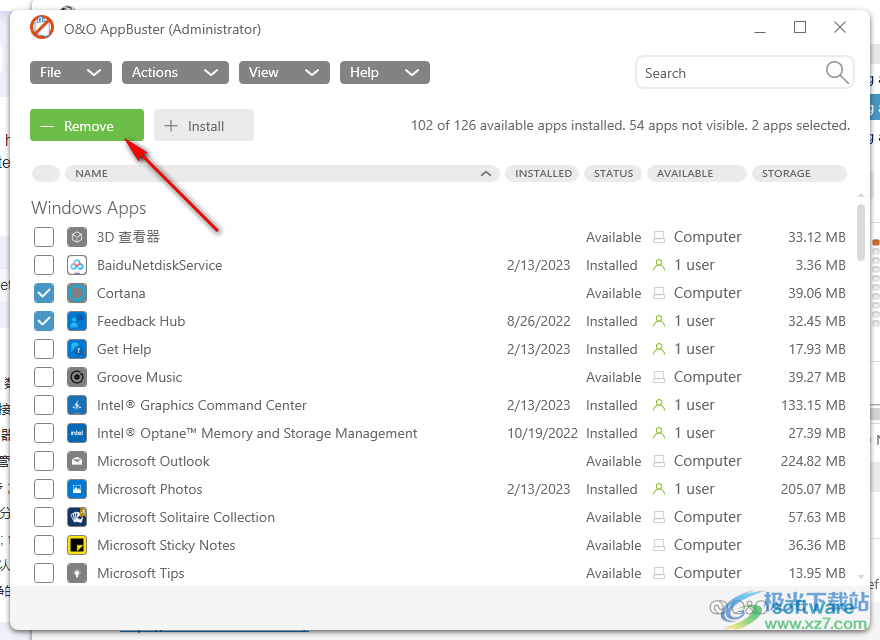Sort by the INSTALLED column header

point(542,173)
